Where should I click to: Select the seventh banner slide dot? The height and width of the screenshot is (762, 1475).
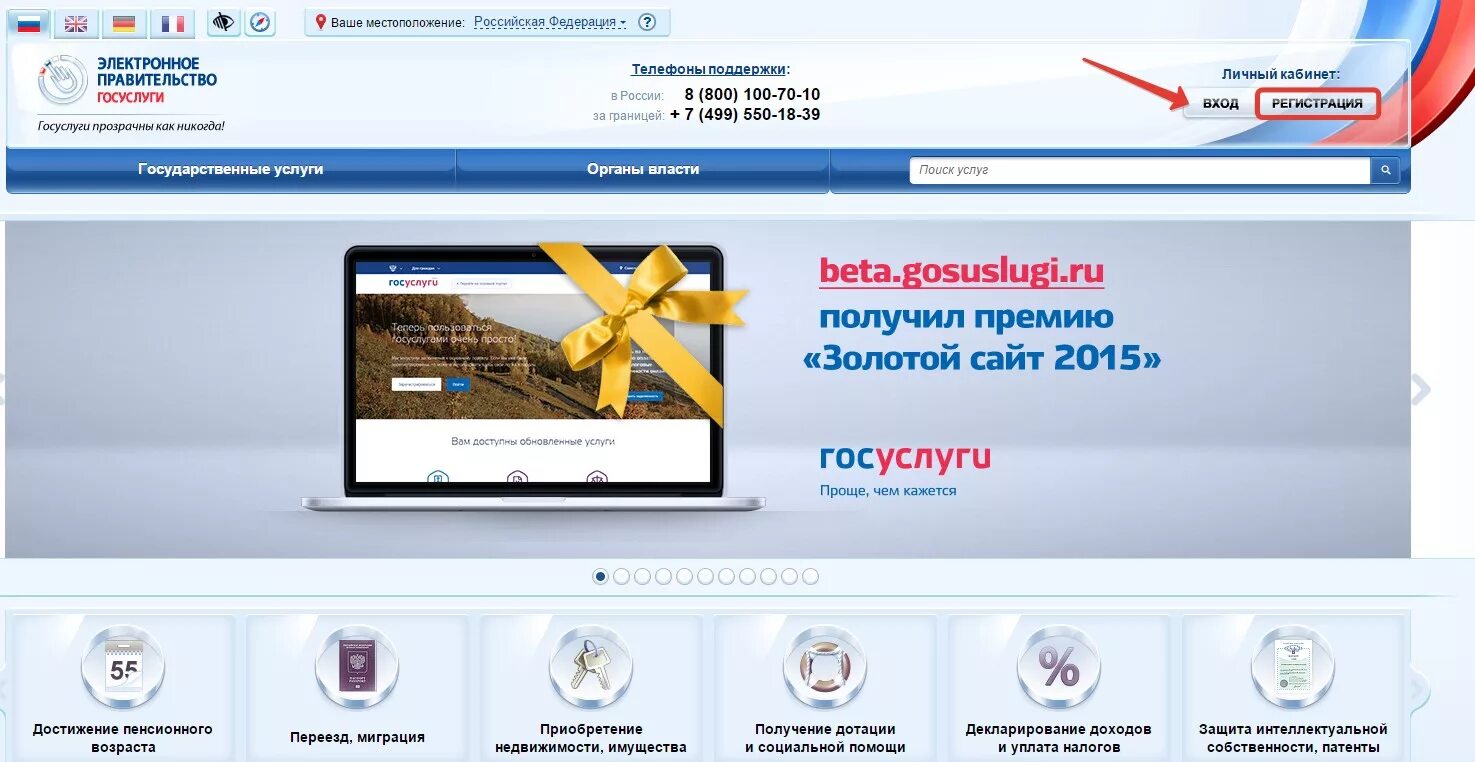coord(726,576)
